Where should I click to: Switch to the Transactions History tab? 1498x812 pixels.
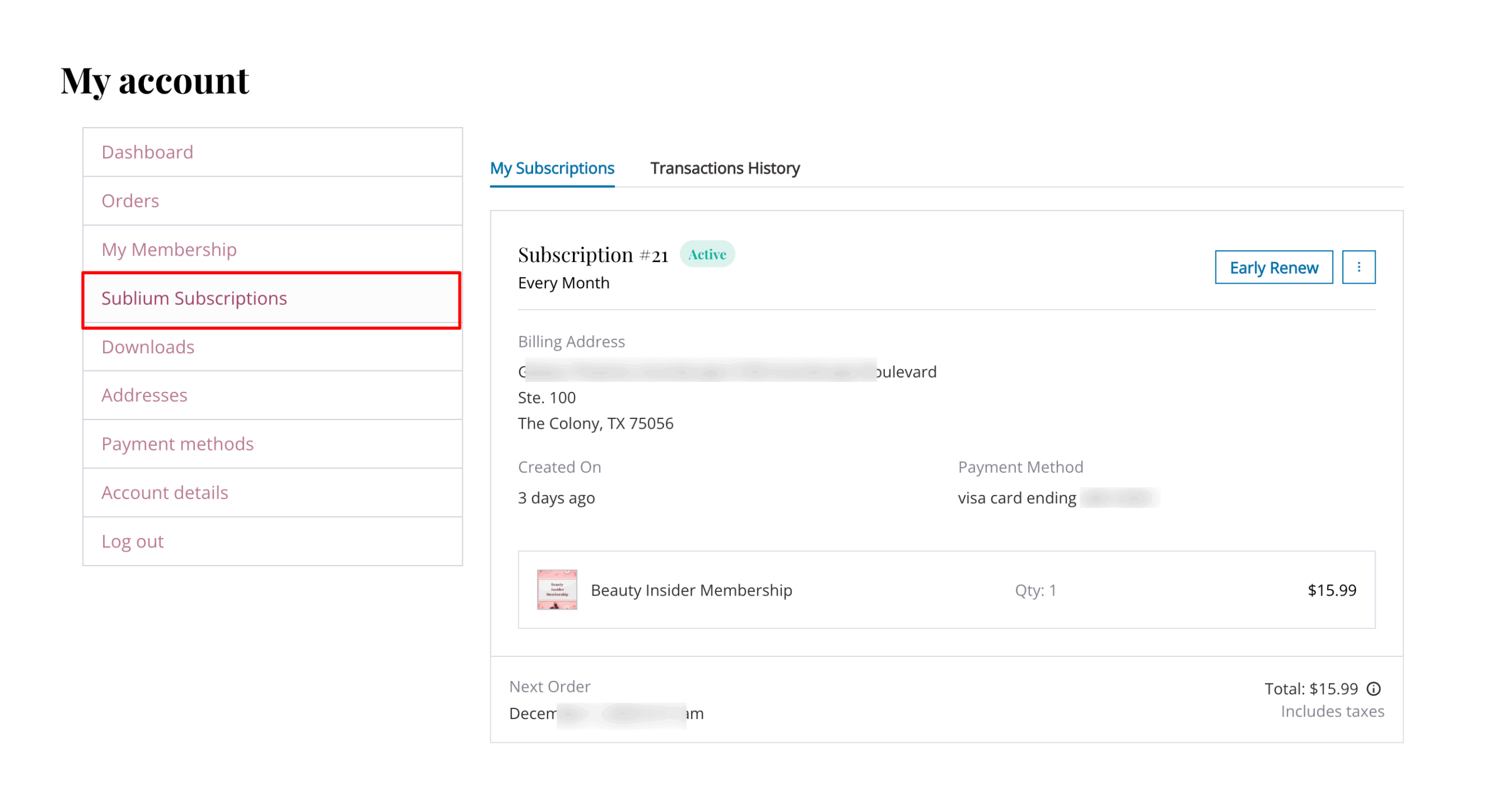point(724,168)
